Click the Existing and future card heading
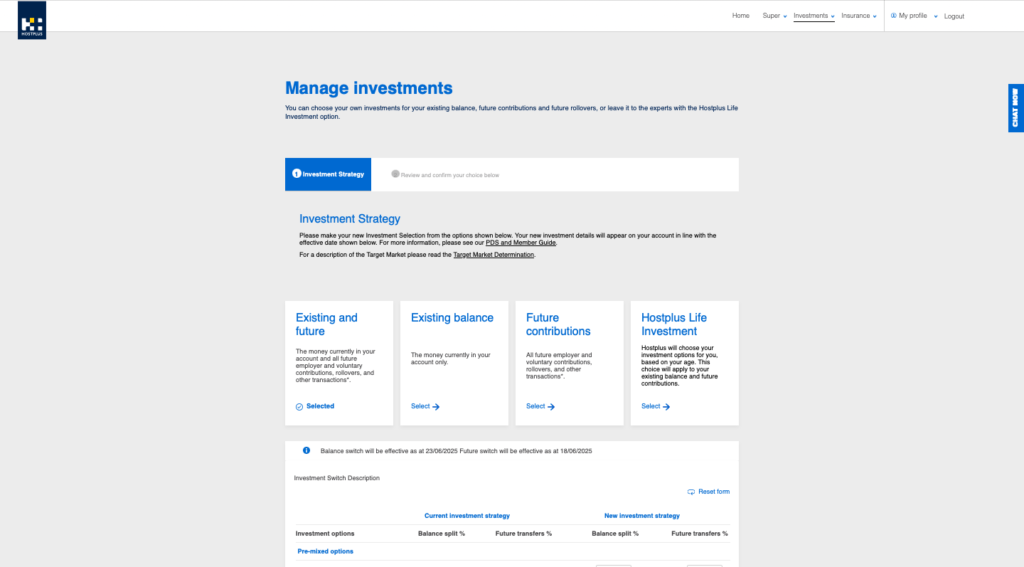Screen dimensions: 1024x567 click(x=327, y=324)
